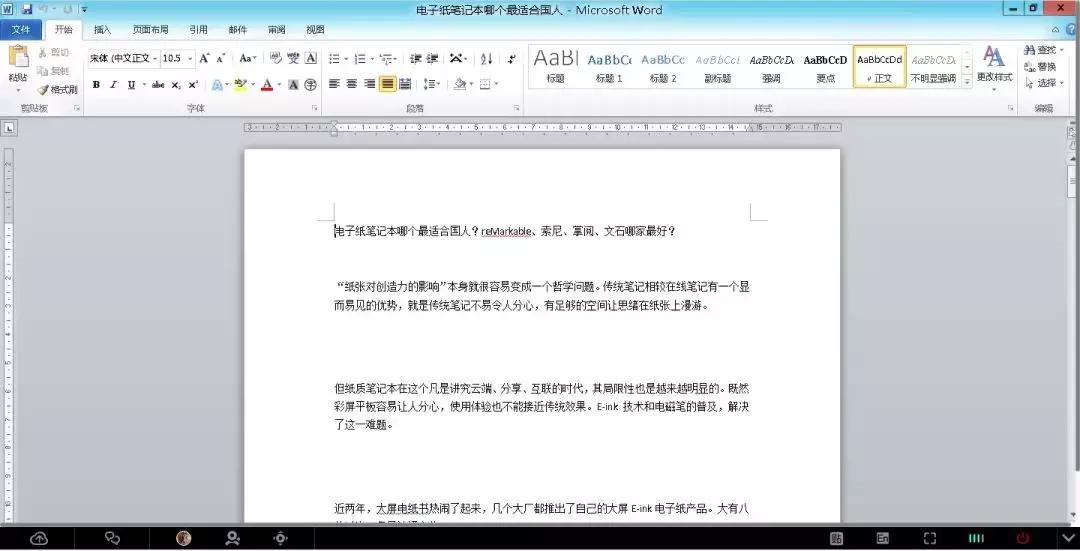Shrink font size with smaller A icon
The height and width of the screenshot is (551, 1080).
click(220, 59)
